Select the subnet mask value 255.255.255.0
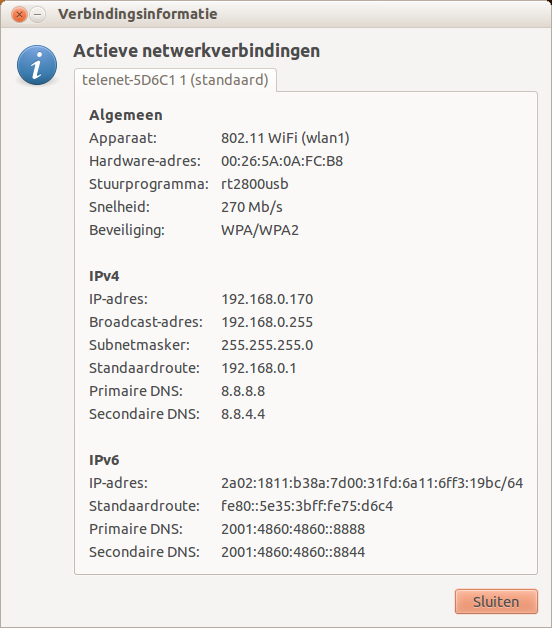 pos(267,345)
